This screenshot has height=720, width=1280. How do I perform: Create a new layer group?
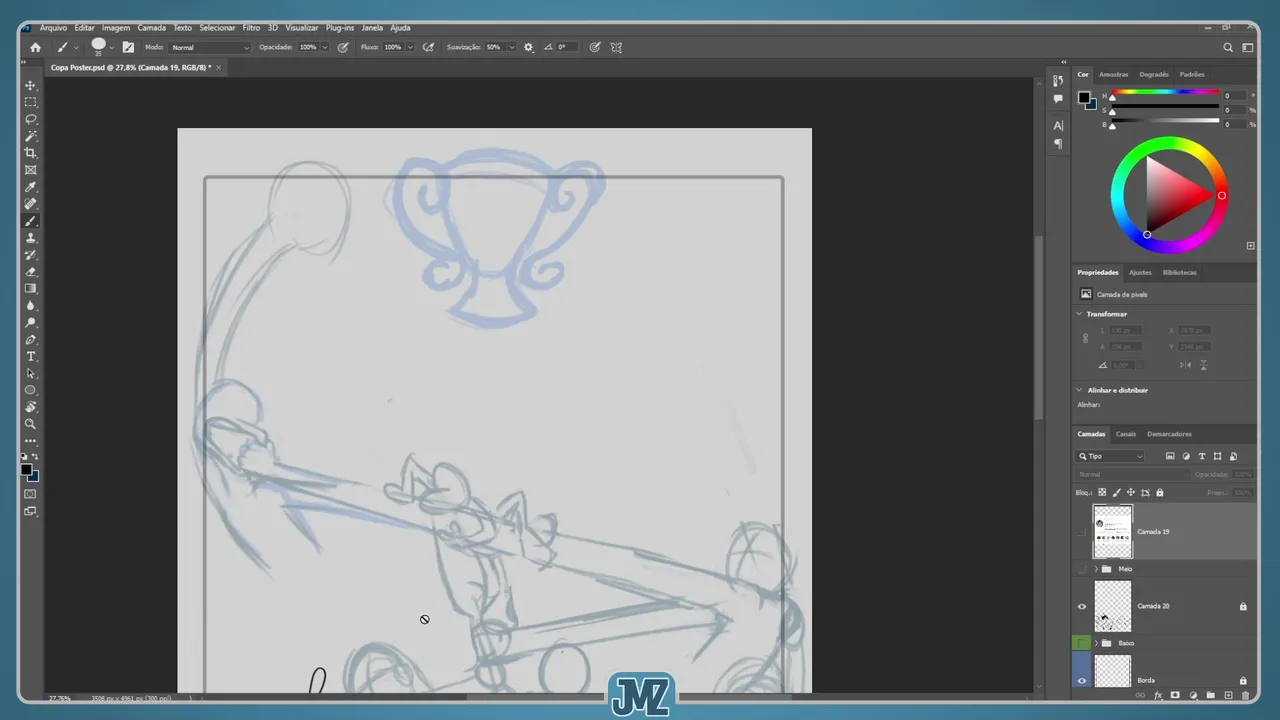[x=1210, y=695]
